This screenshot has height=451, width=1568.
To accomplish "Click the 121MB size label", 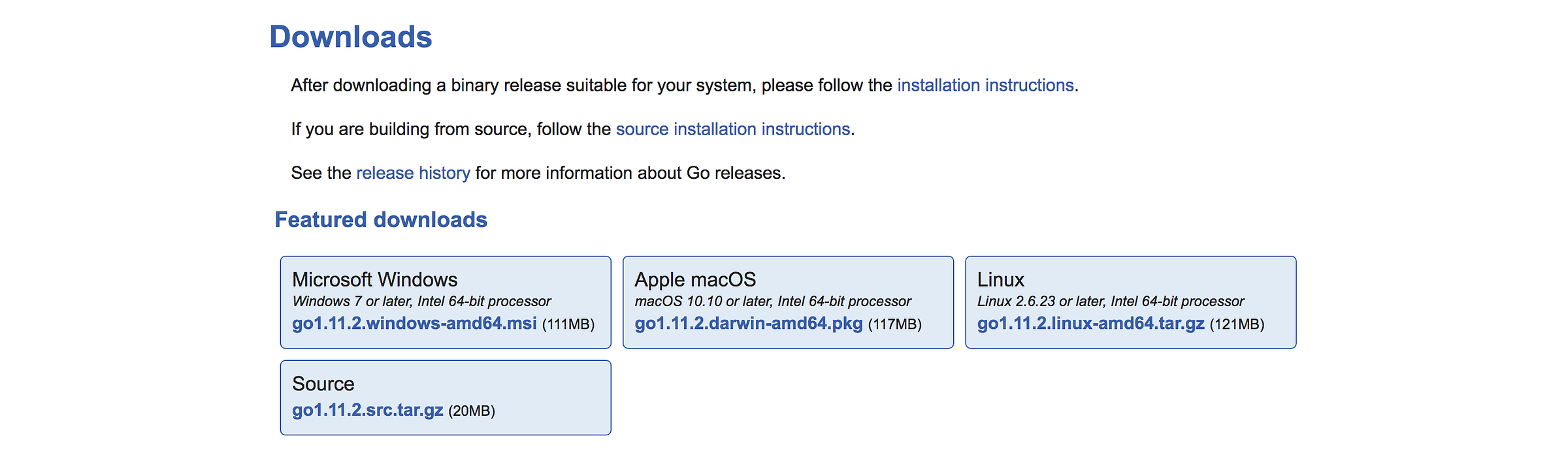I will click(1237, 324).
